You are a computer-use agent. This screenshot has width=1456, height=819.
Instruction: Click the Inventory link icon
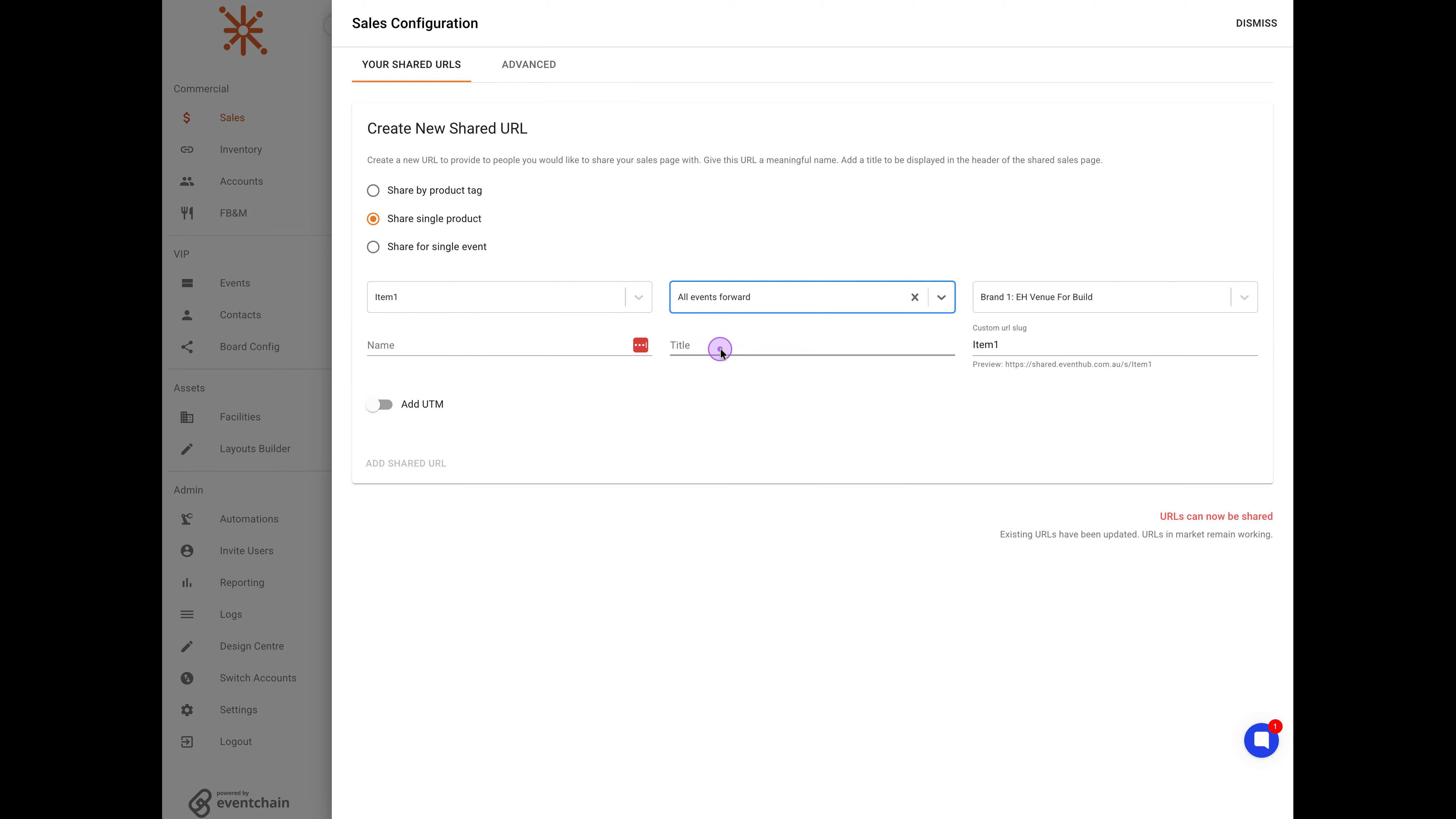pyautogui.click(x=187, y=149)
